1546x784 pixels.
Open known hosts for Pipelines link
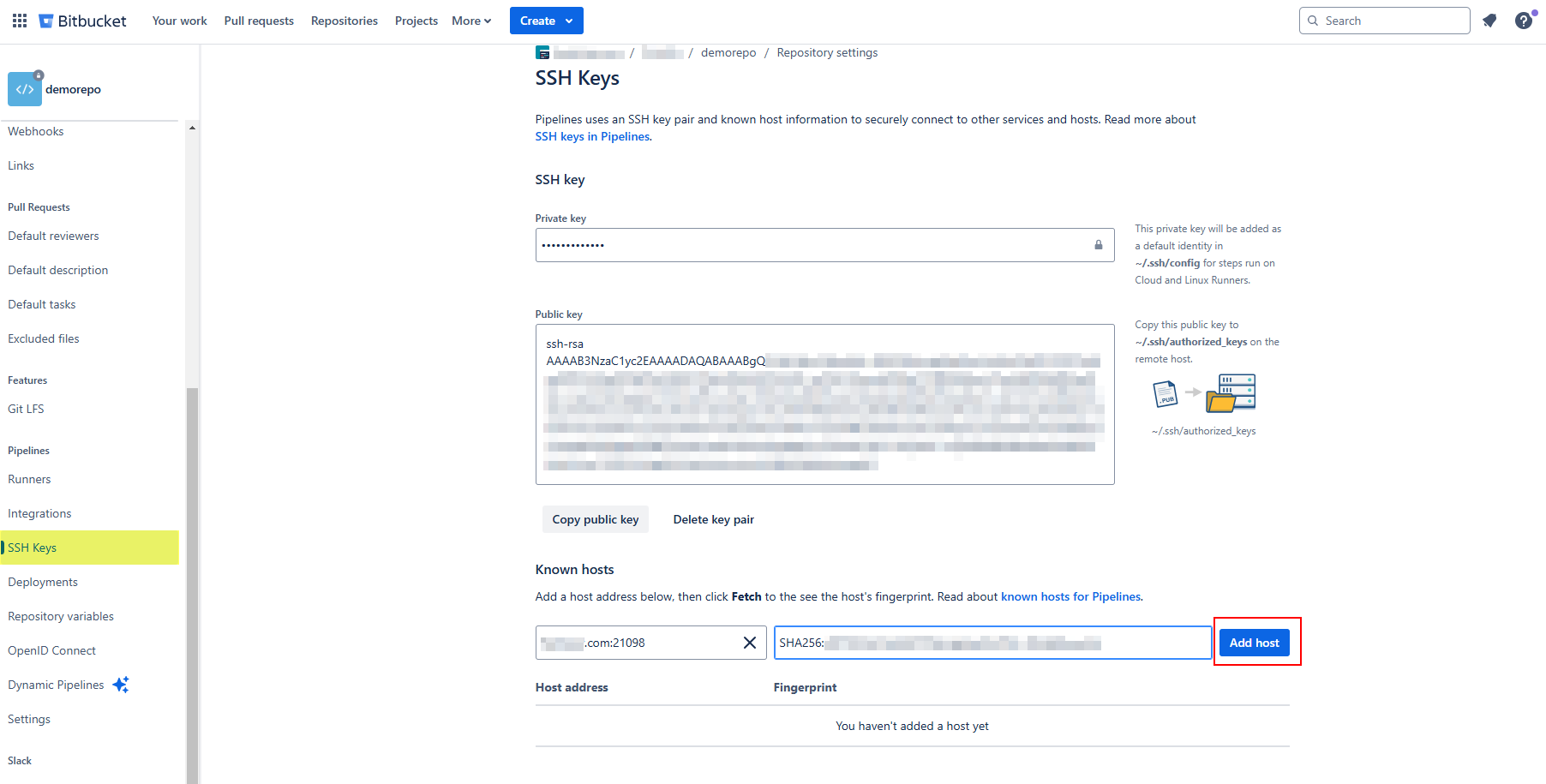coord(1071,596)
